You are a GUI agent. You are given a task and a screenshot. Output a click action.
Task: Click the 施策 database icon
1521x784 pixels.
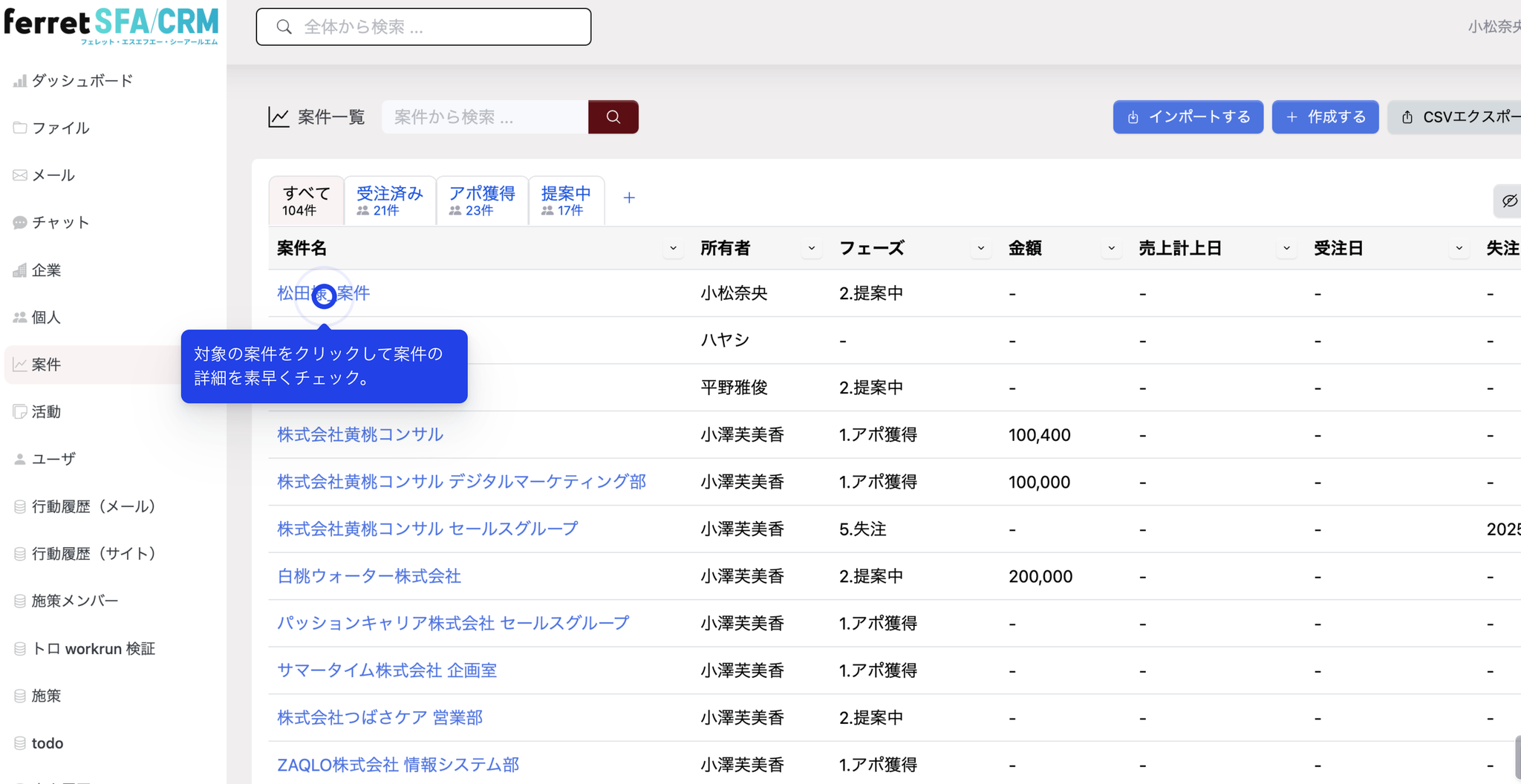[20, 696]
